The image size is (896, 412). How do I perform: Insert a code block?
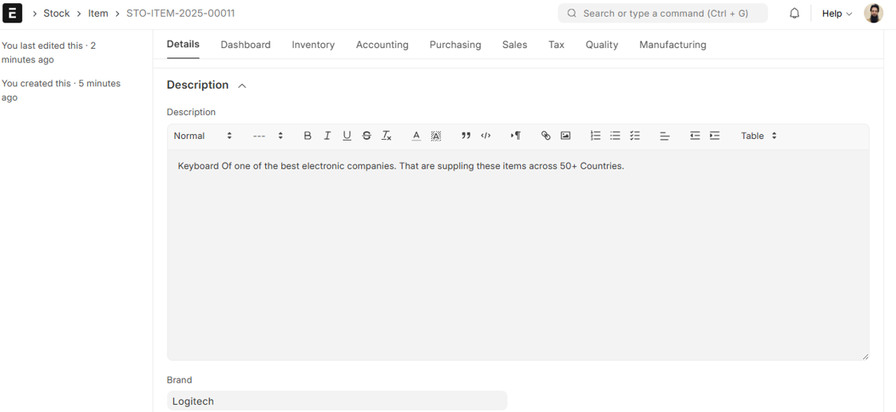point(486,136)
